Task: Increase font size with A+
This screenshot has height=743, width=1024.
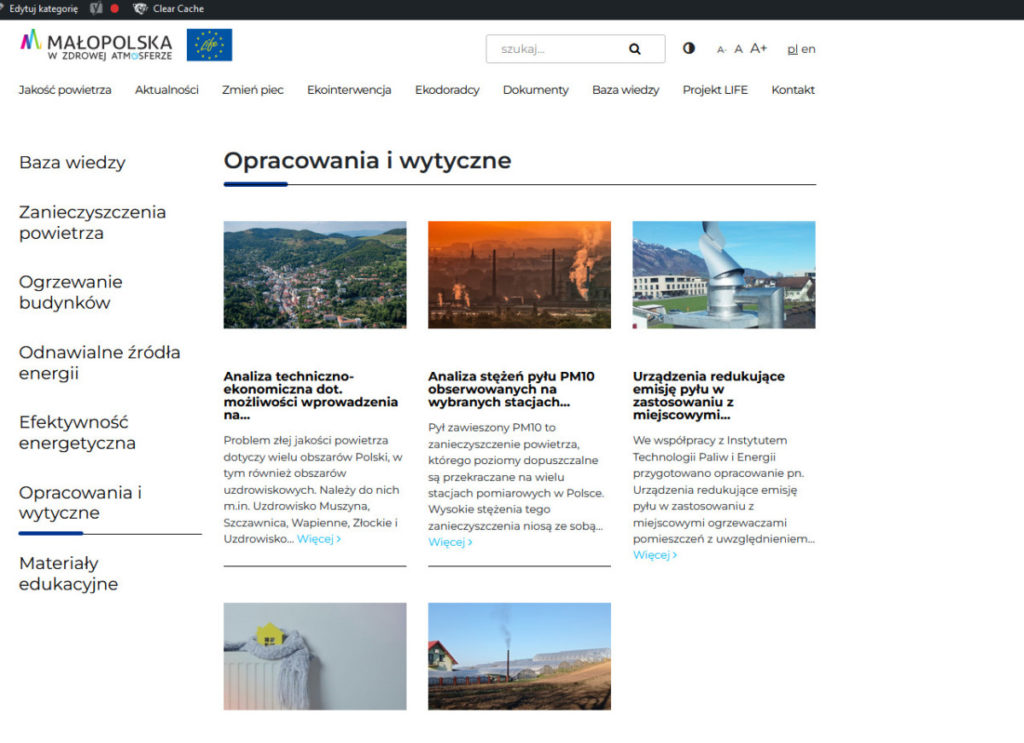Action: 758,48
